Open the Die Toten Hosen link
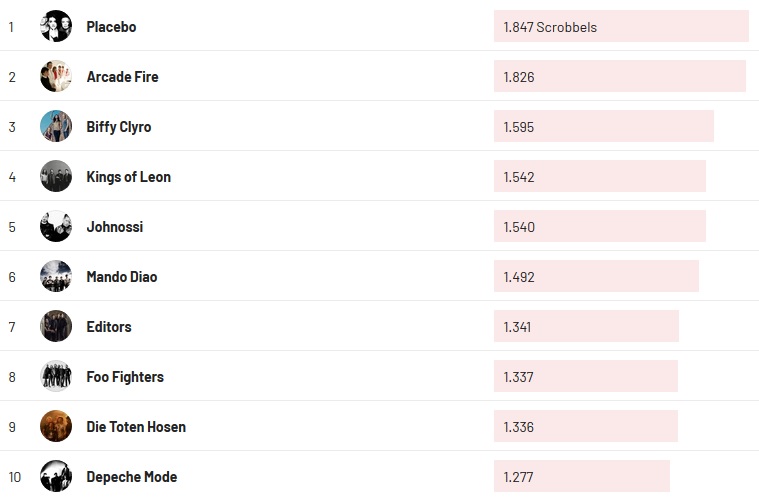This screenshot has height=500, width=759. 136,427
